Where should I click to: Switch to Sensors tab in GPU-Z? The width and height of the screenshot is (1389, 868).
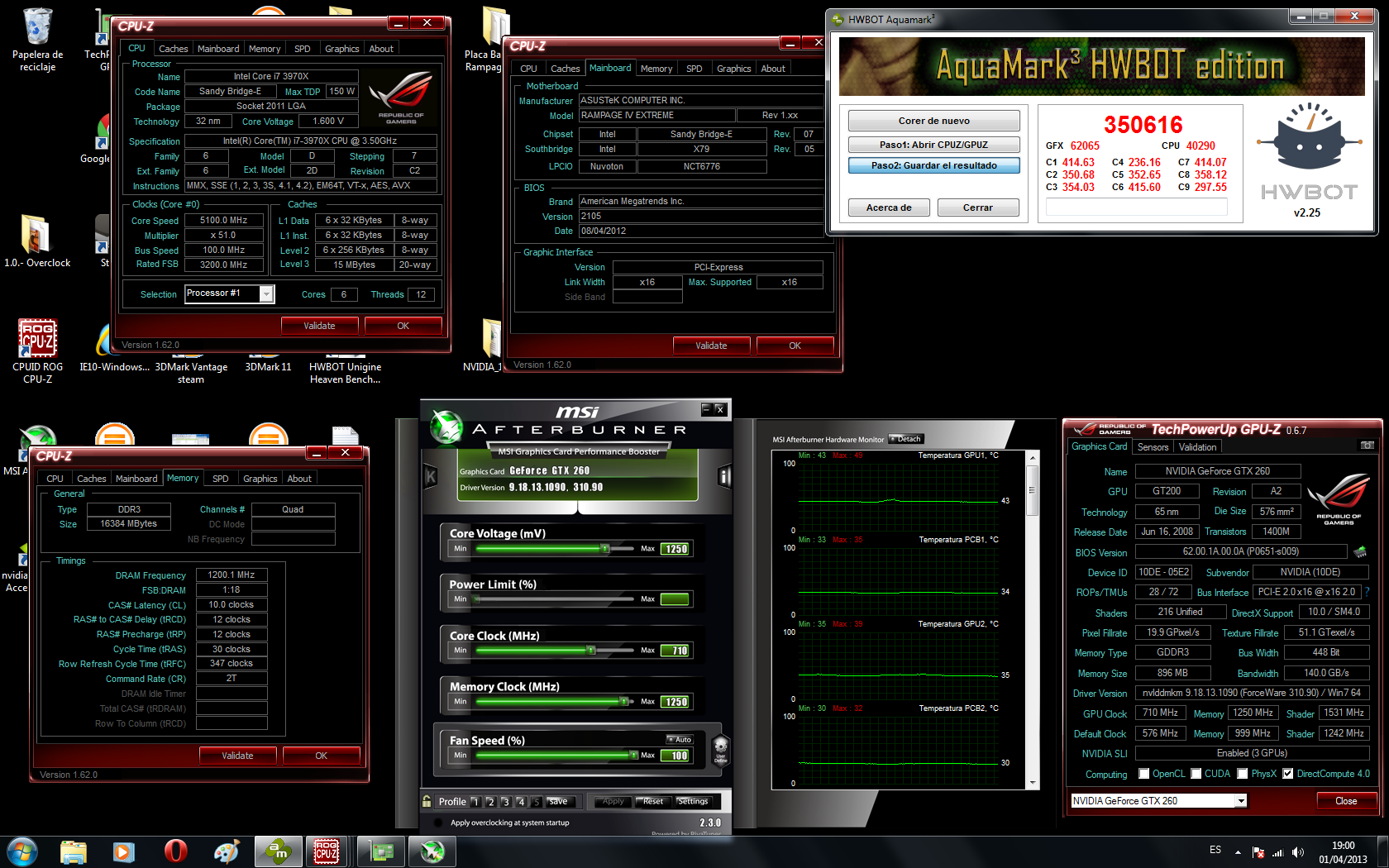1153,447
